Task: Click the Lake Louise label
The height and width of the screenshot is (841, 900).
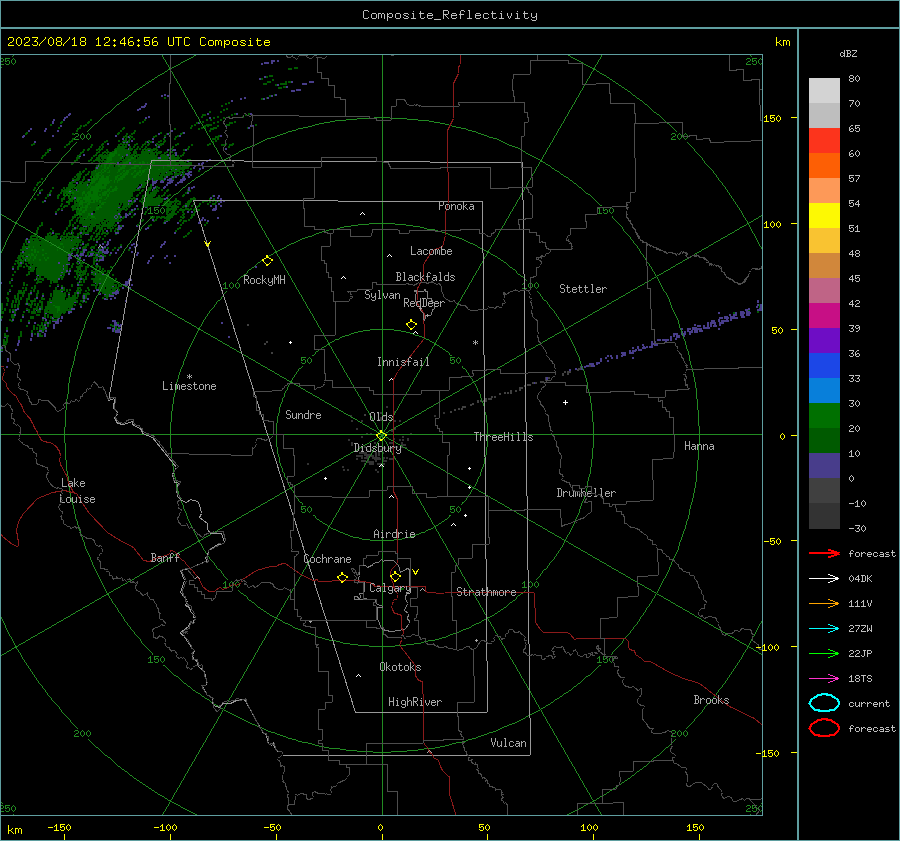Action: click(77, 491)
